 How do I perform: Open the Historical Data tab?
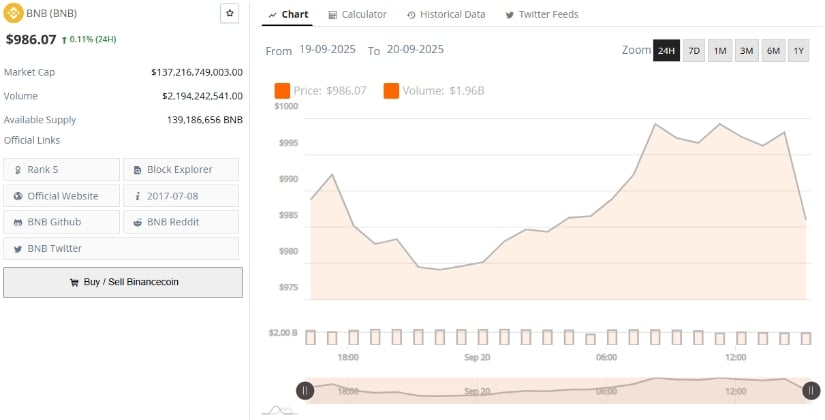[x=446, y=15]
